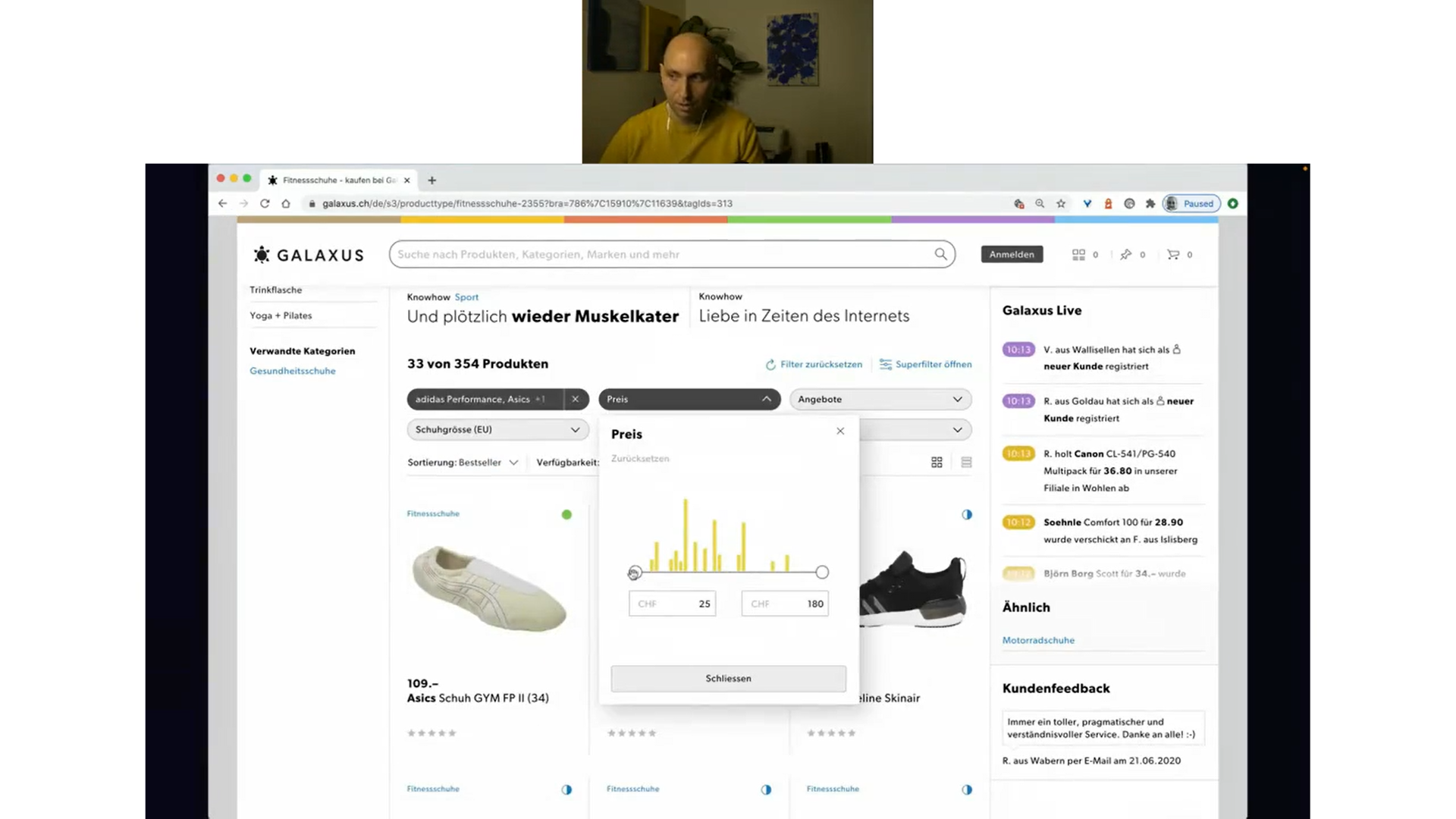
Task: Select the Fitnessschuhe browser tab
Action: pos(338,180)
